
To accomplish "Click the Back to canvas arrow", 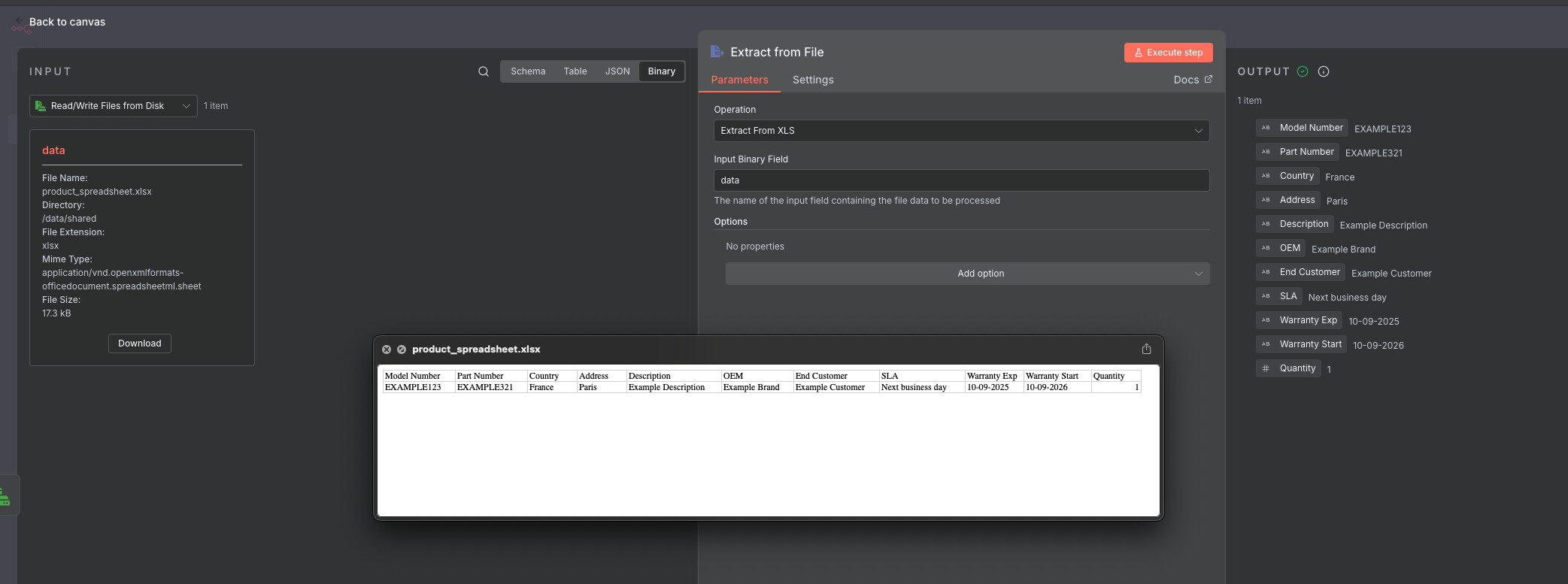I will (19, 21).
